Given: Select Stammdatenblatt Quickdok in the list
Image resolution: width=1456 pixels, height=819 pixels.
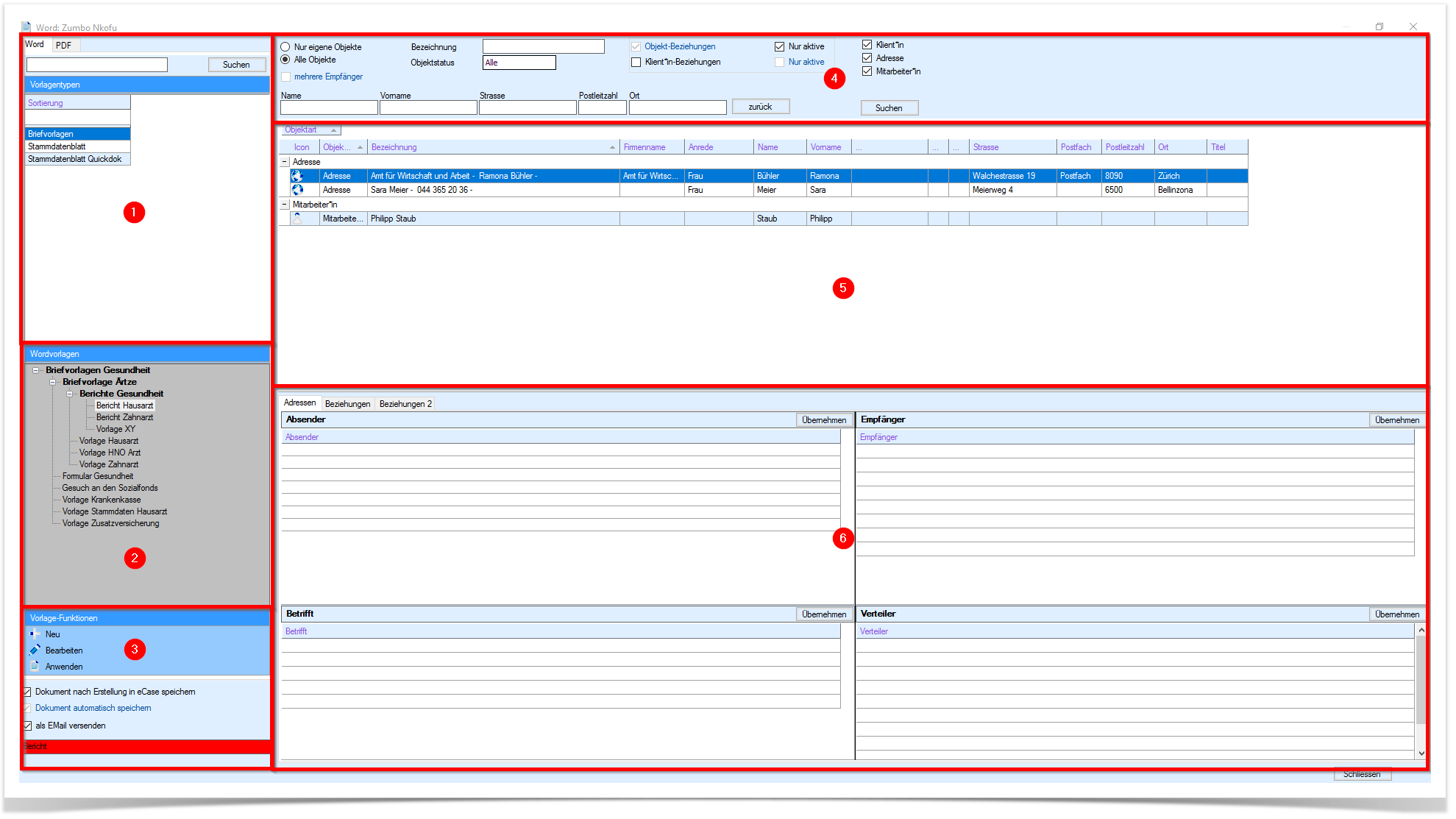Looking at the screenshot, I should 78,159.
